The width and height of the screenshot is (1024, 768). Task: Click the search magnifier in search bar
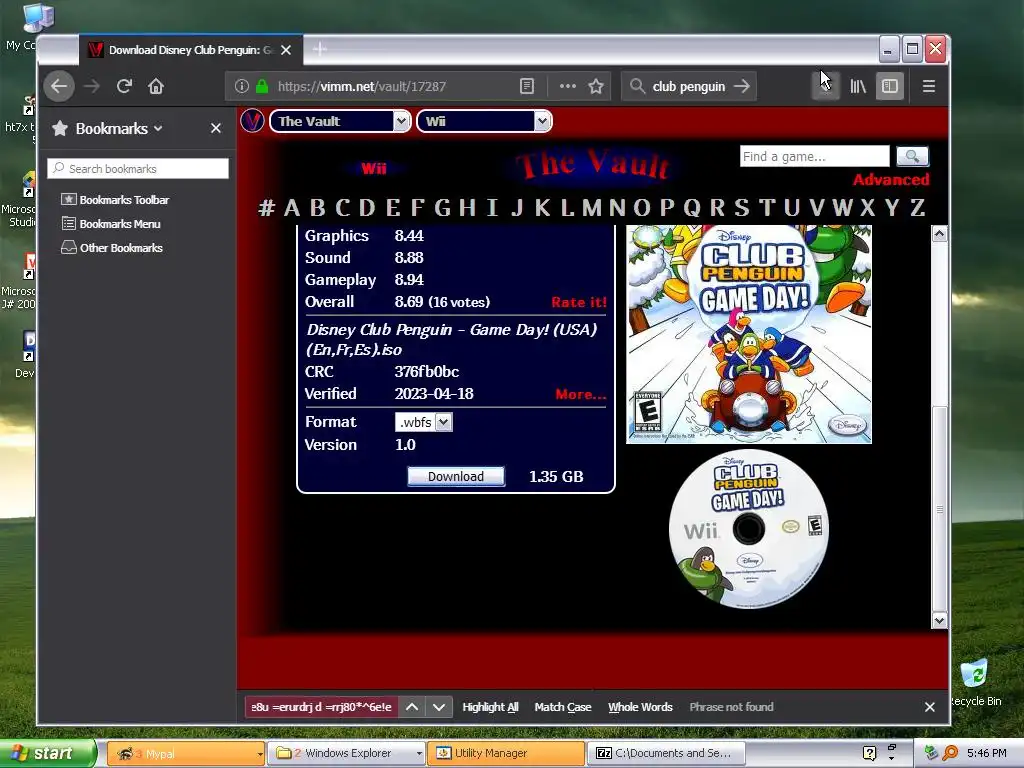[637, 86]
